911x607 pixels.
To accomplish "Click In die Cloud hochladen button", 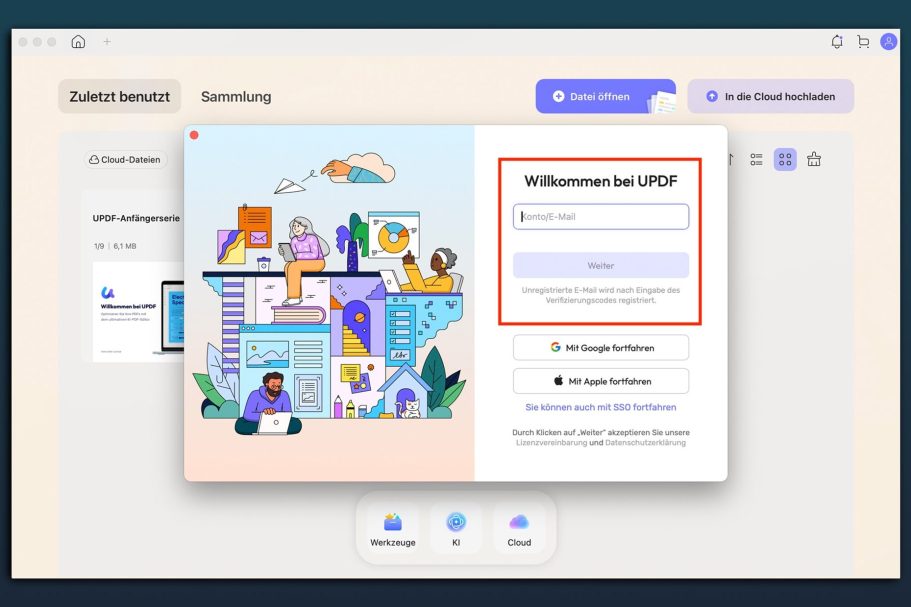I will tap(770, 96).
